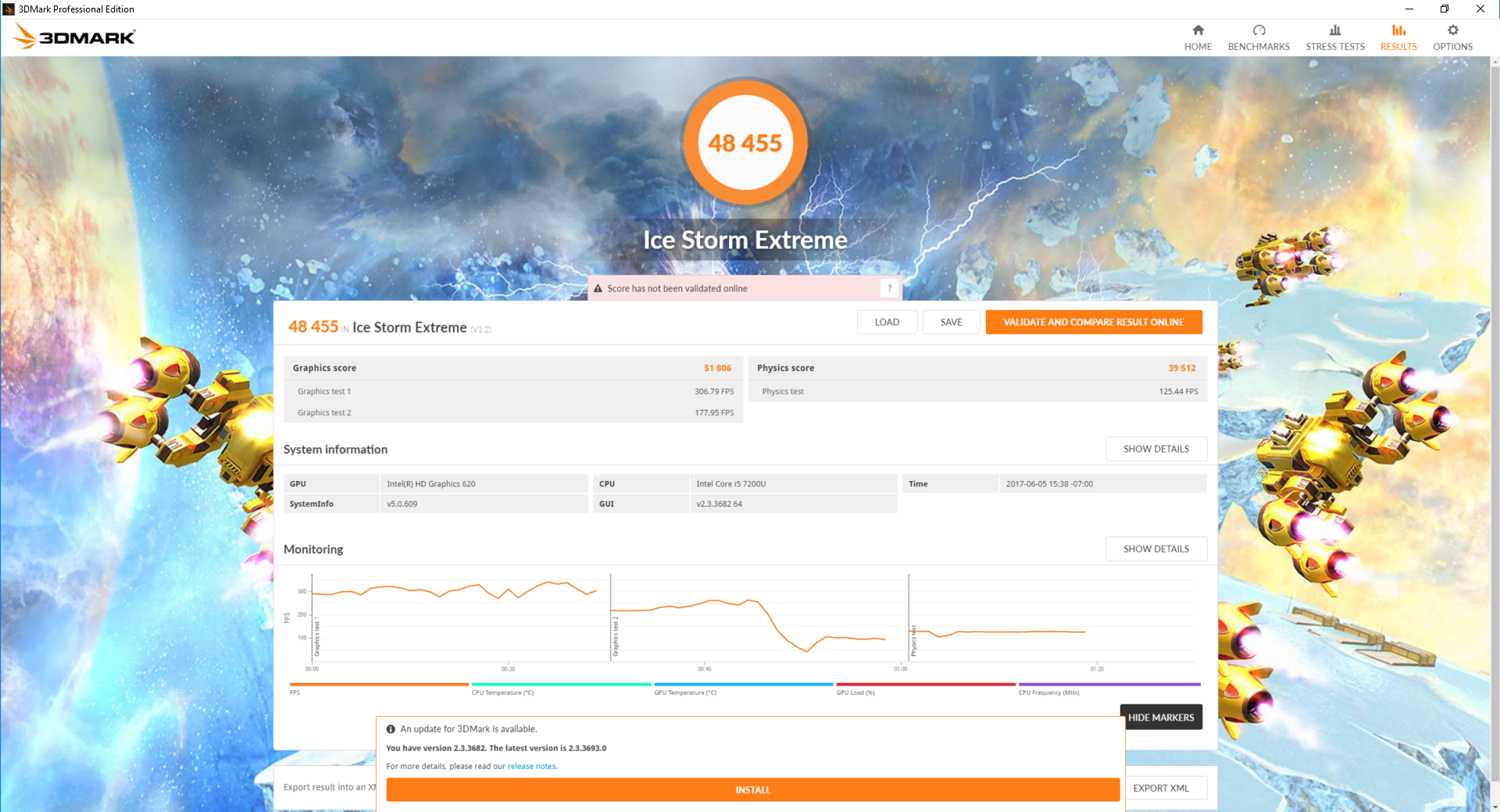Click the orange 48 455 score circle
This screenshot has height=812, width=1500.
point(745,143)
